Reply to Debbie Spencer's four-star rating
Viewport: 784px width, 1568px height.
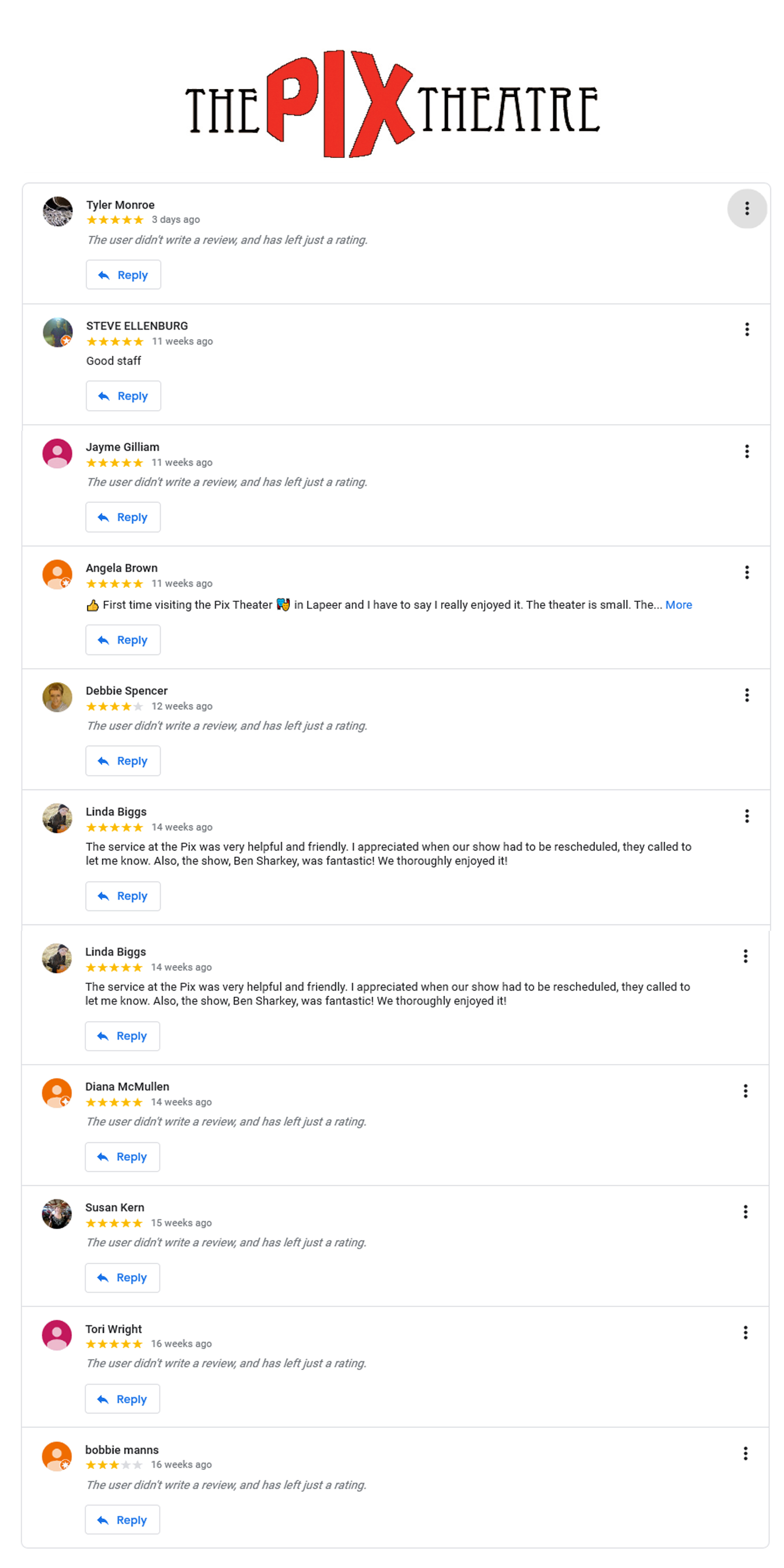pyautogui.click(x=123, y=761)
